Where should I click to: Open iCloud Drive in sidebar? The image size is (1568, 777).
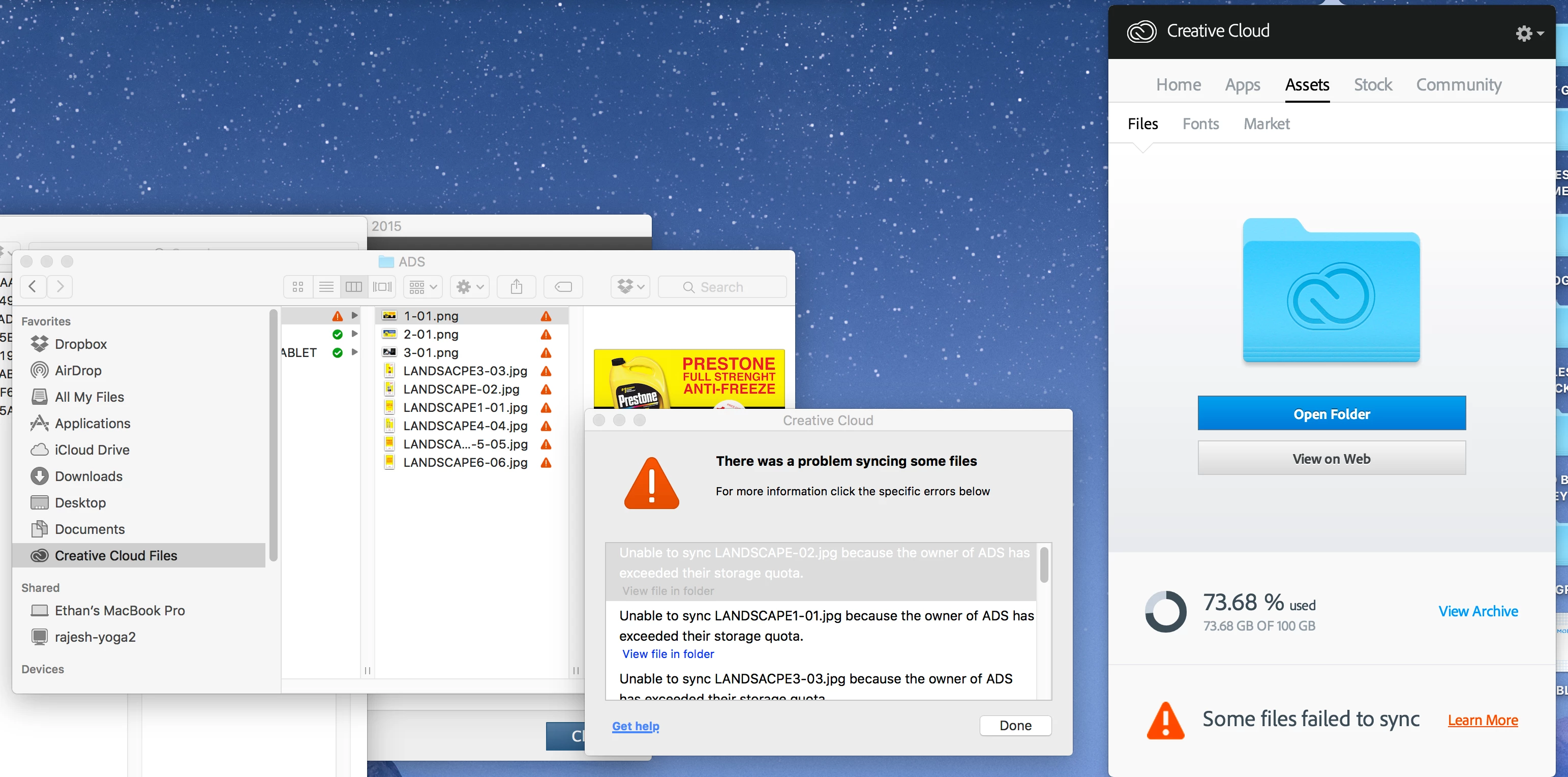[92, 450]
